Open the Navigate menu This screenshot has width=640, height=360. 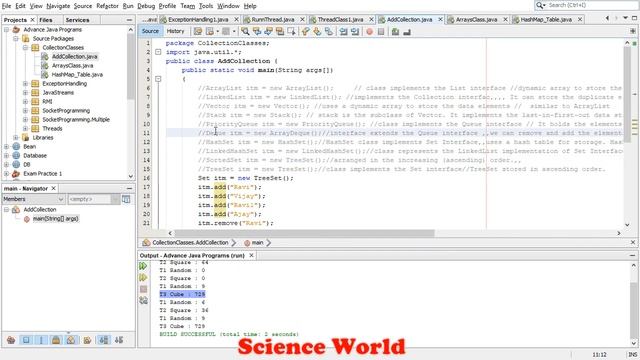click(x=58, y=6)
